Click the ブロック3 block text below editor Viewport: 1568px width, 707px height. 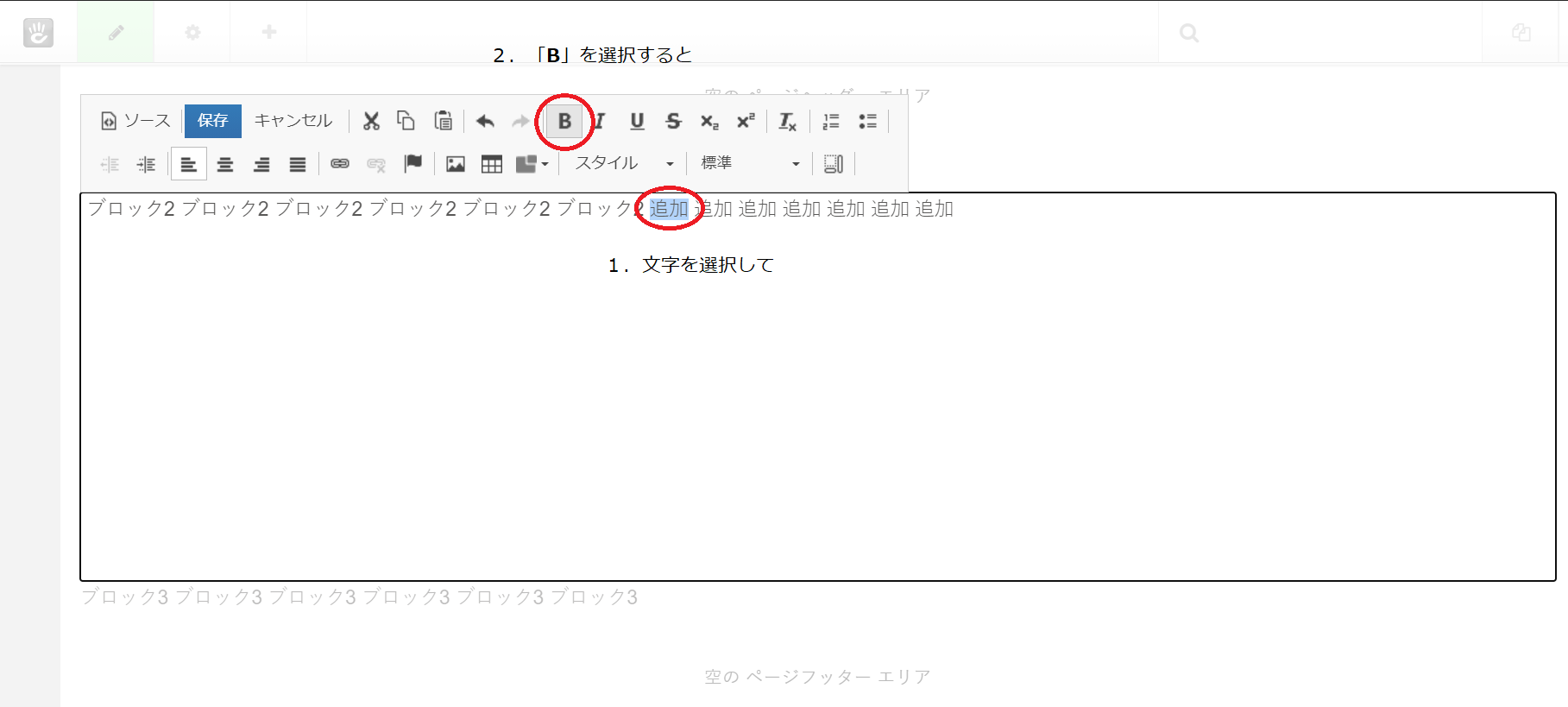359,597
